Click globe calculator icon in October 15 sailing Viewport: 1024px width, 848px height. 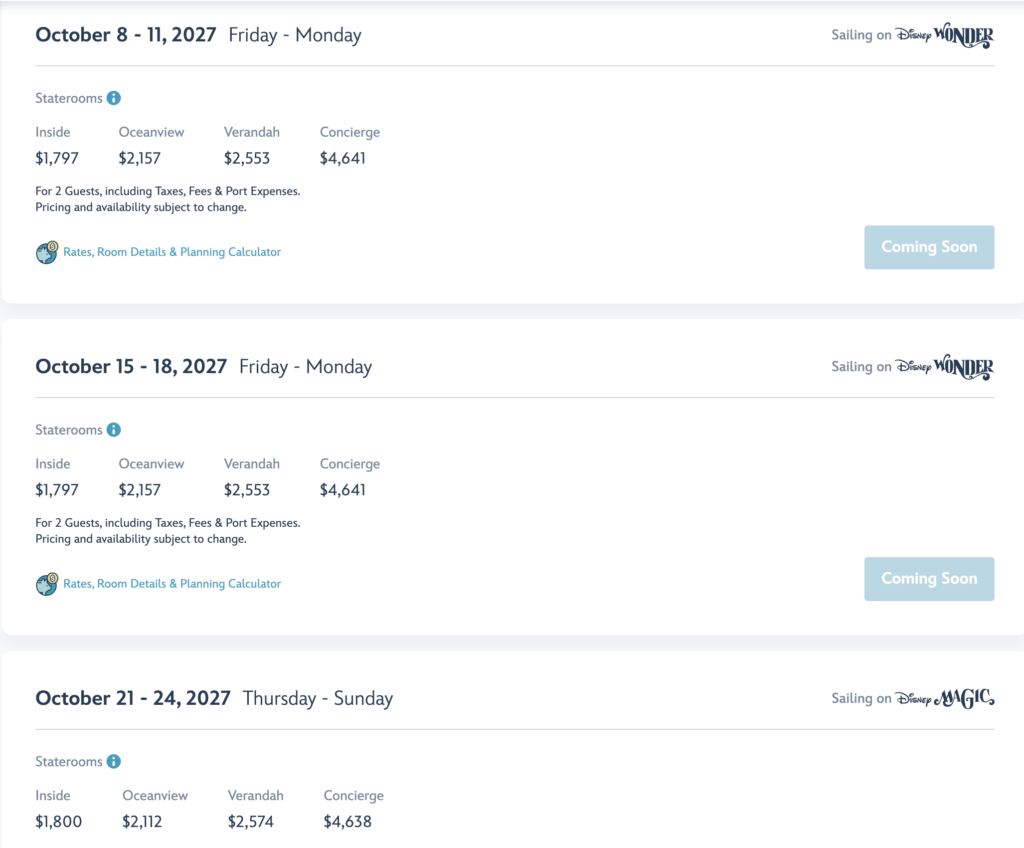[47, 584]
